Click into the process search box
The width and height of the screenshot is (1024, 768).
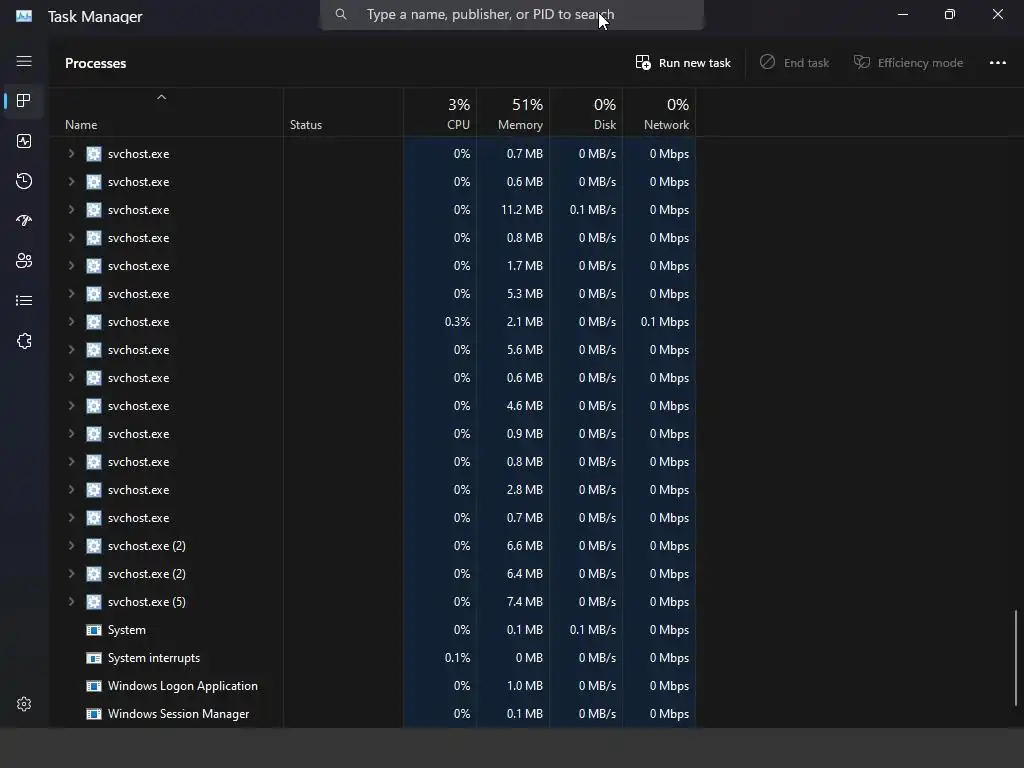[512, 14]
